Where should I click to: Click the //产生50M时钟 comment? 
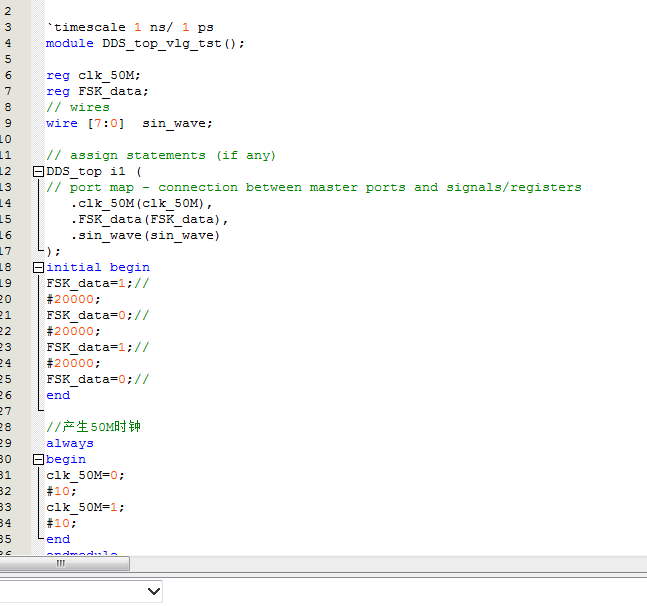point(93,427)
